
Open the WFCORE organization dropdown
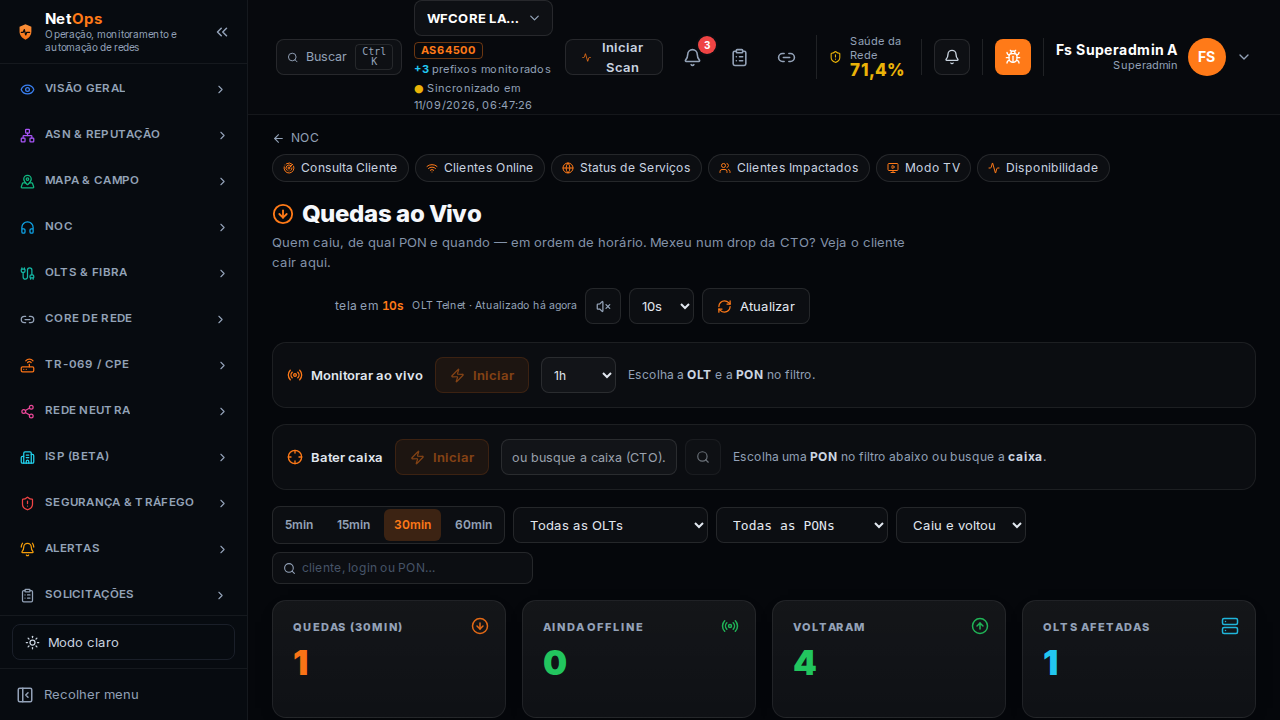(483, 18)
